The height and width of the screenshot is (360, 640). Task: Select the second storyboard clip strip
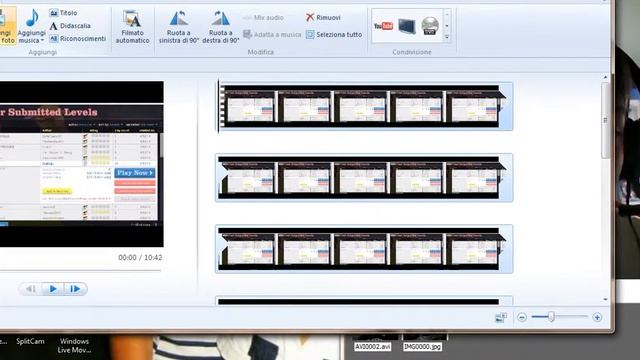pos(364,178)
